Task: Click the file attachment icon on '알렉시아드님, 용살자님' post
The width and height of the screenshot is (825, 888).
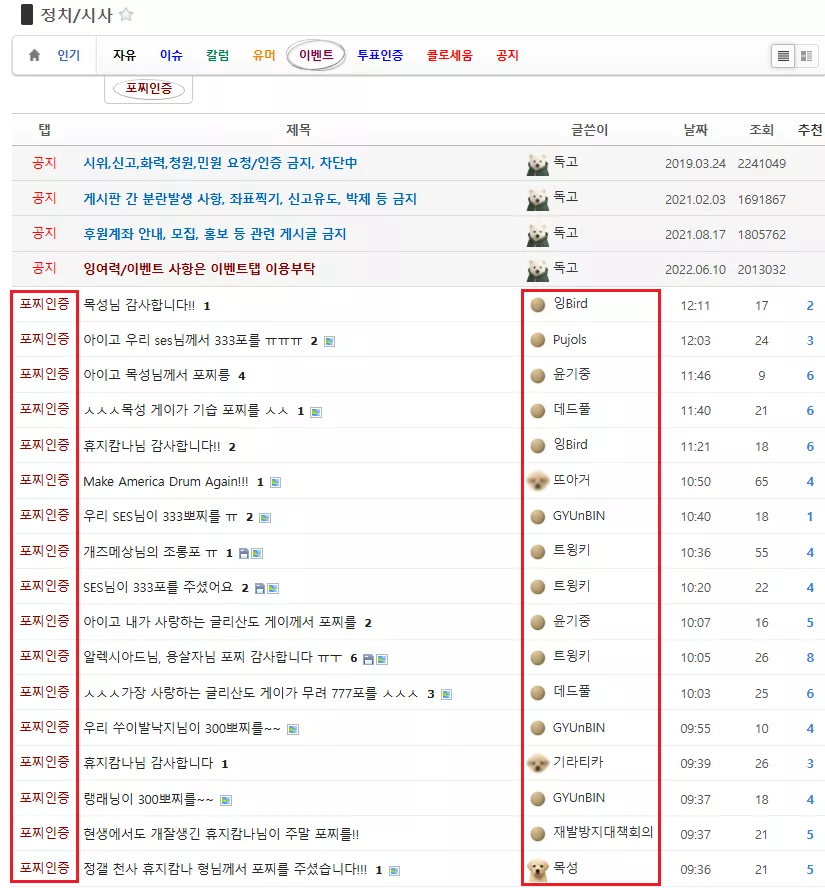Action: pyautogui.click(x=368, y=659)
